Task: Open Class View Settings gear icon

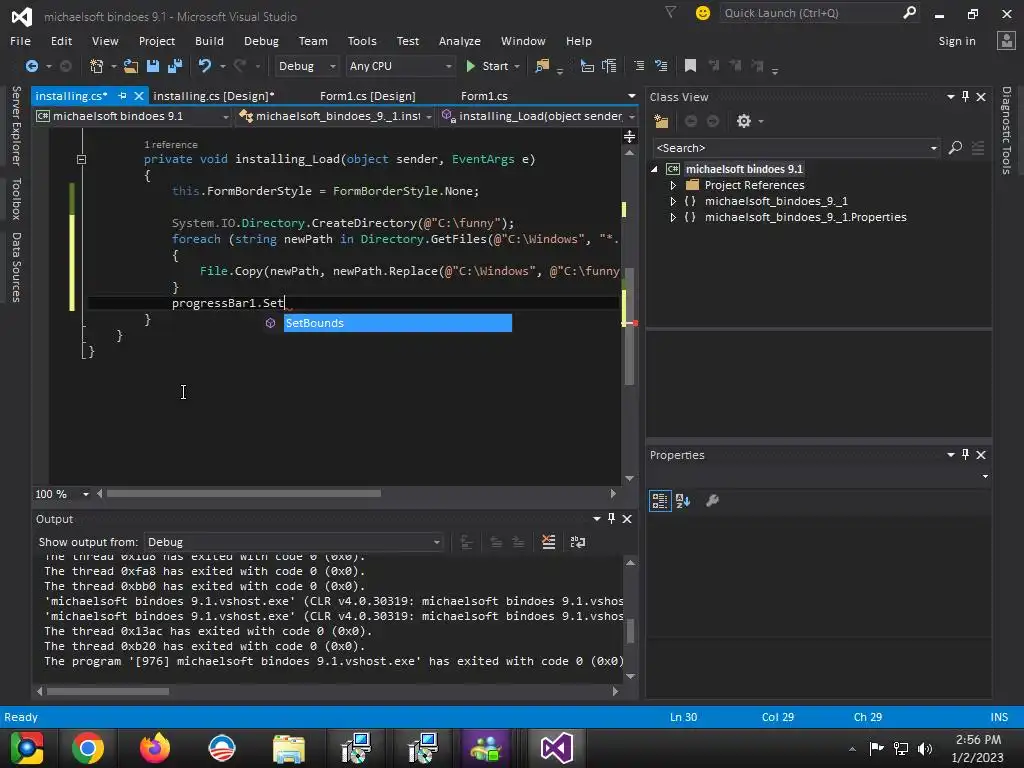Action: 743,121
